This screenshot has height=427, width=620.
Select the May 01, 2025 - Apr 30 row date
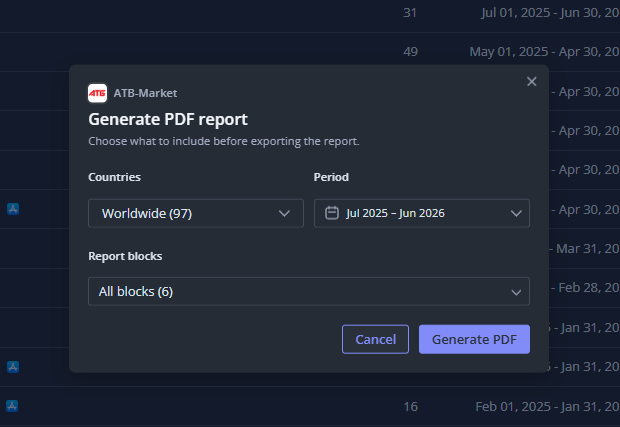point(544,52)
